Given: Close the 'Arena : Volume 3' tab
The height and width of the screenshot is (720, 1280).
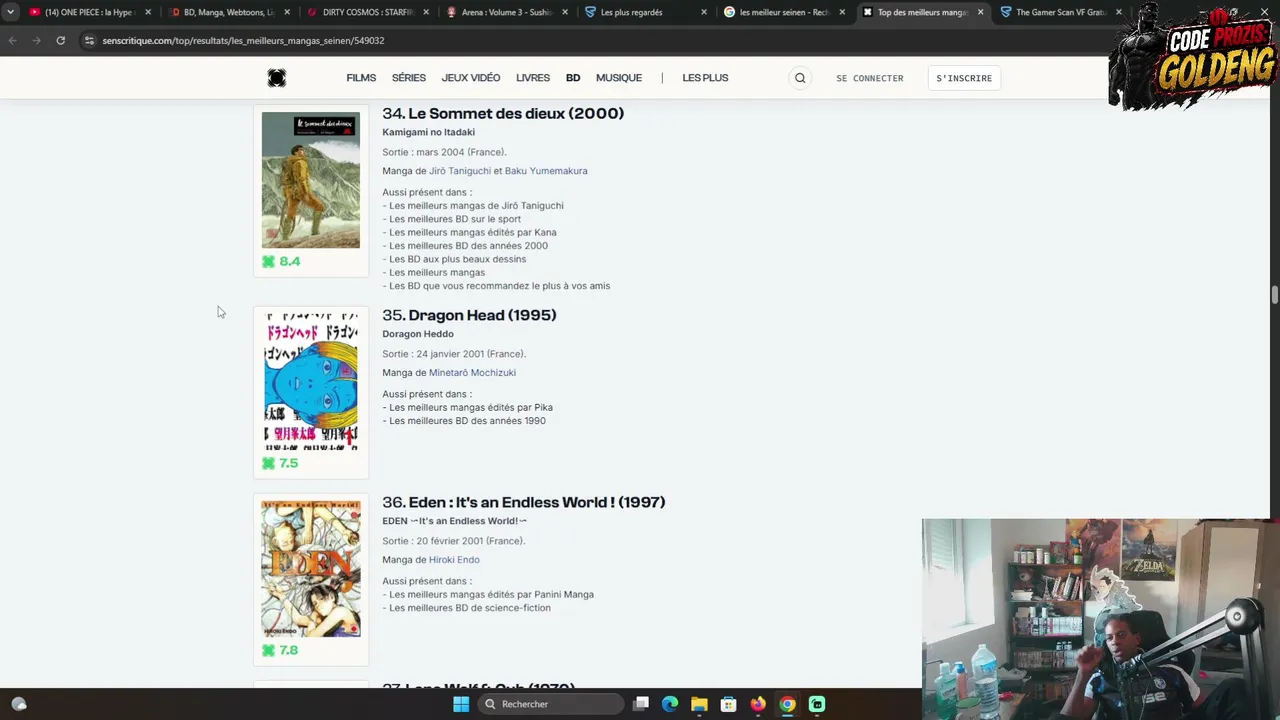Looking at the screenshot, I should click(564, 12).
